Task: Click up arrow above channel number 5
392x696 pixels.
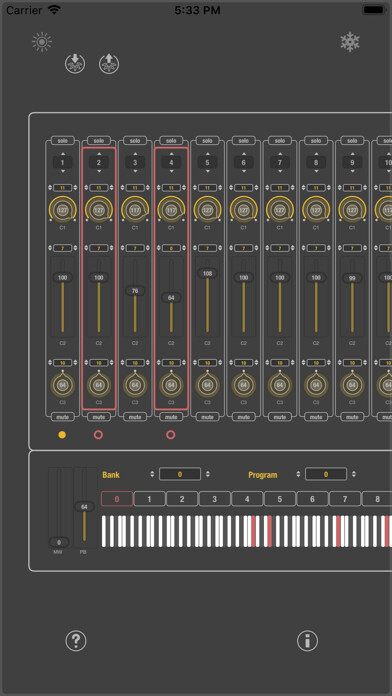Action: pyautogui.click(x=207, y=154)
